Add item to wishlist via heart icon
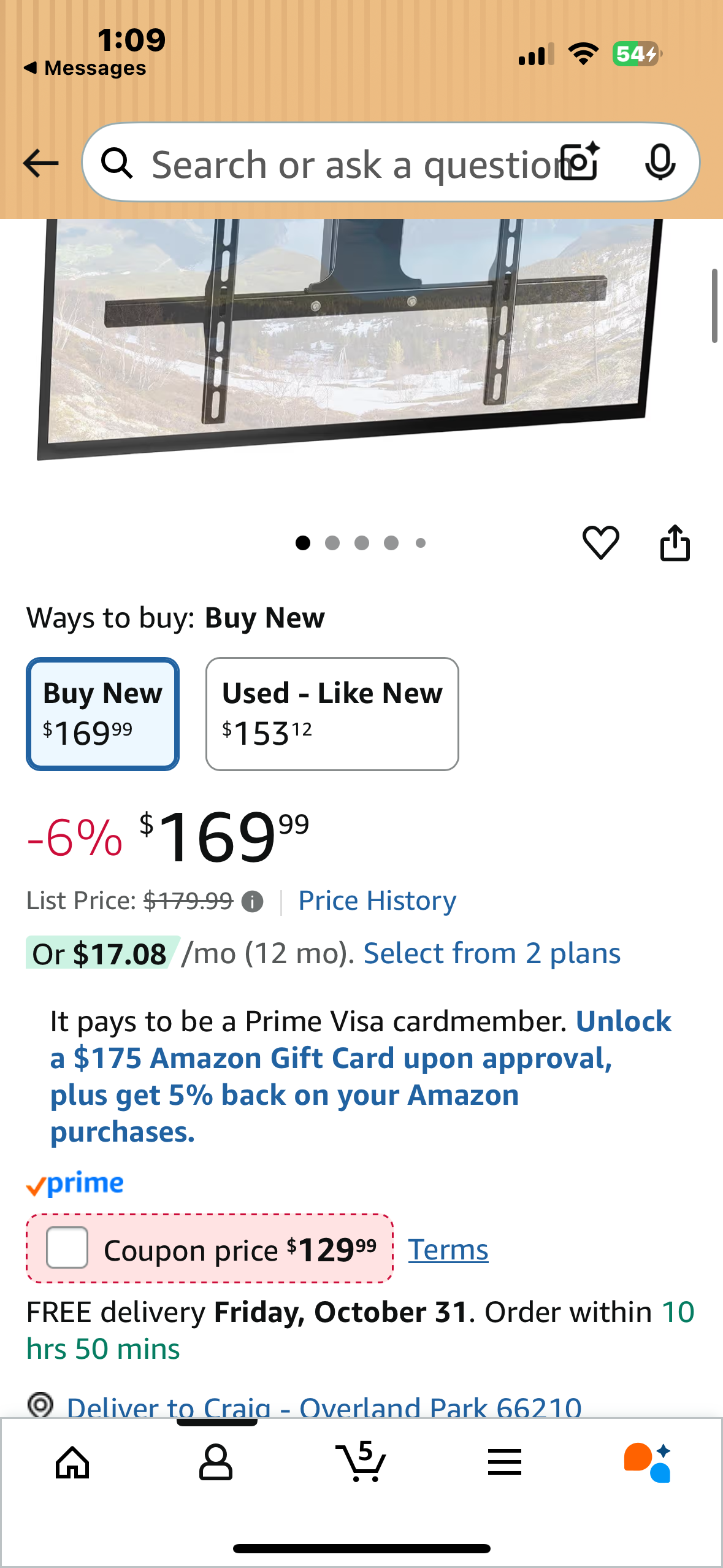 (x=602, y=542)
